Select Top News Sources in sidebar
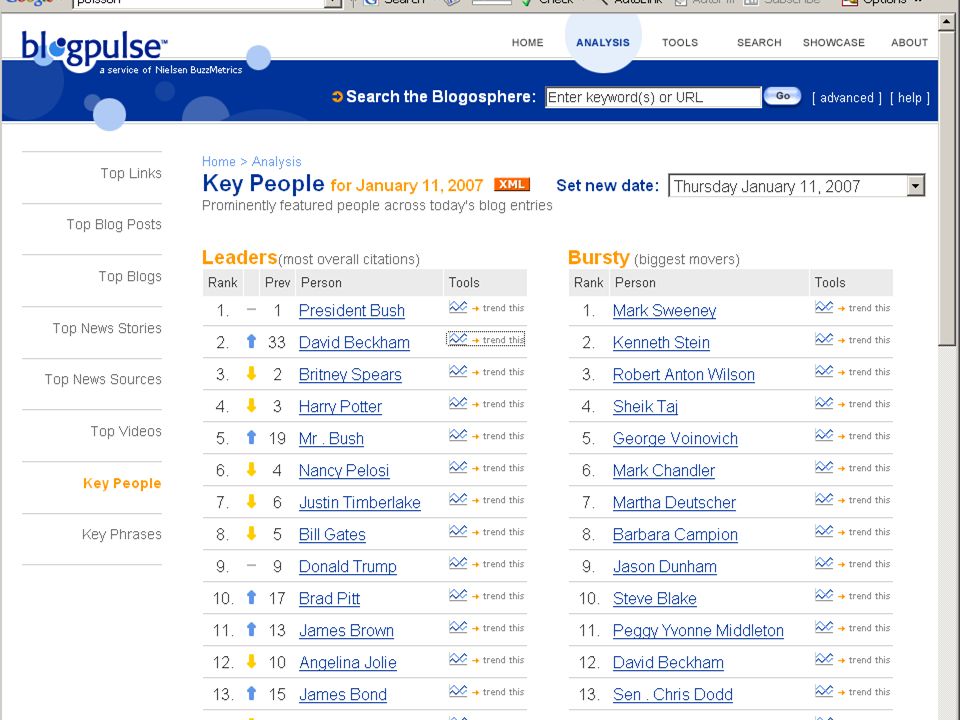This screenshot has height=720, width=960. coord(103,380)
